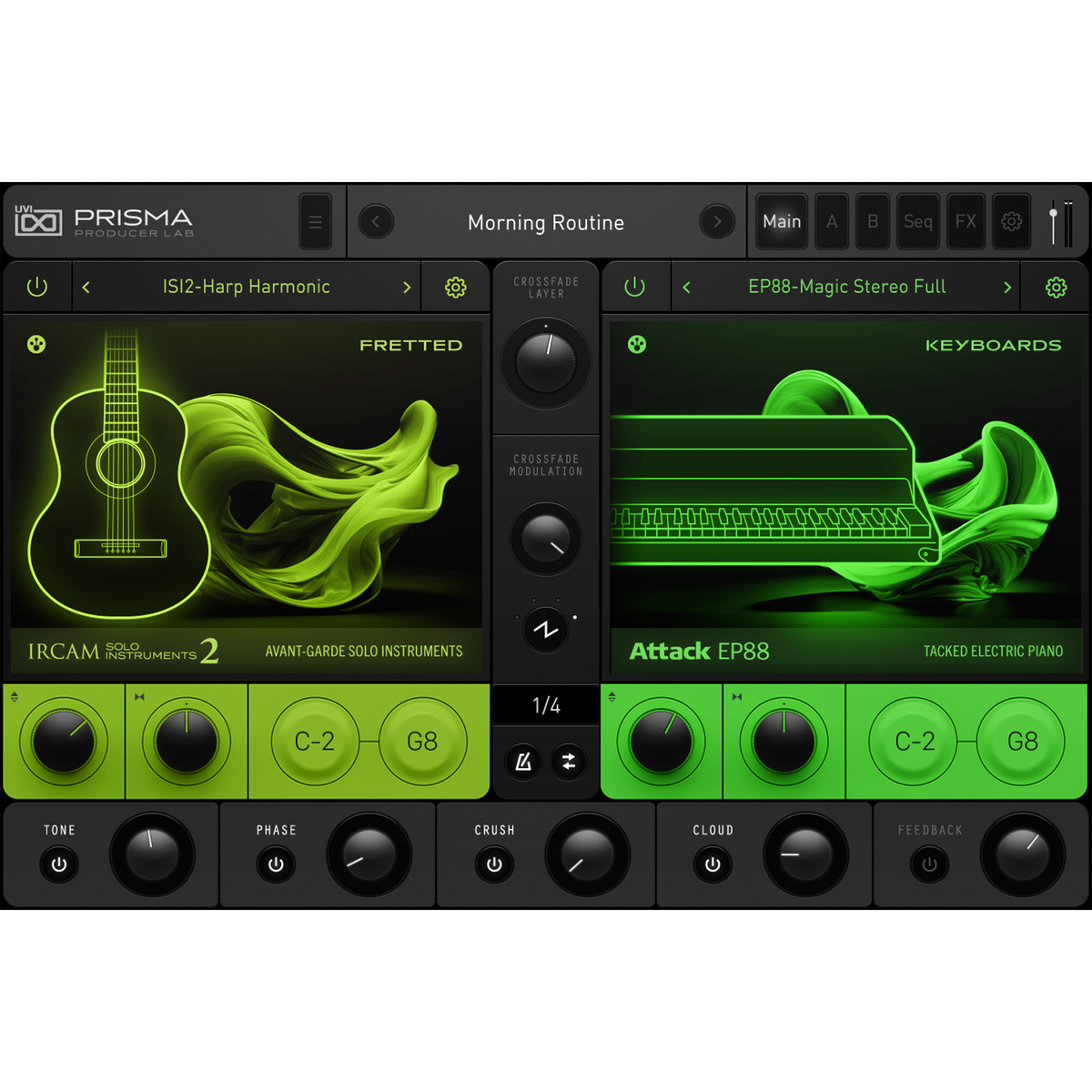Screen dimensions: 1092x1092
Task: Click the Crush knob
Action: (587, 854)
